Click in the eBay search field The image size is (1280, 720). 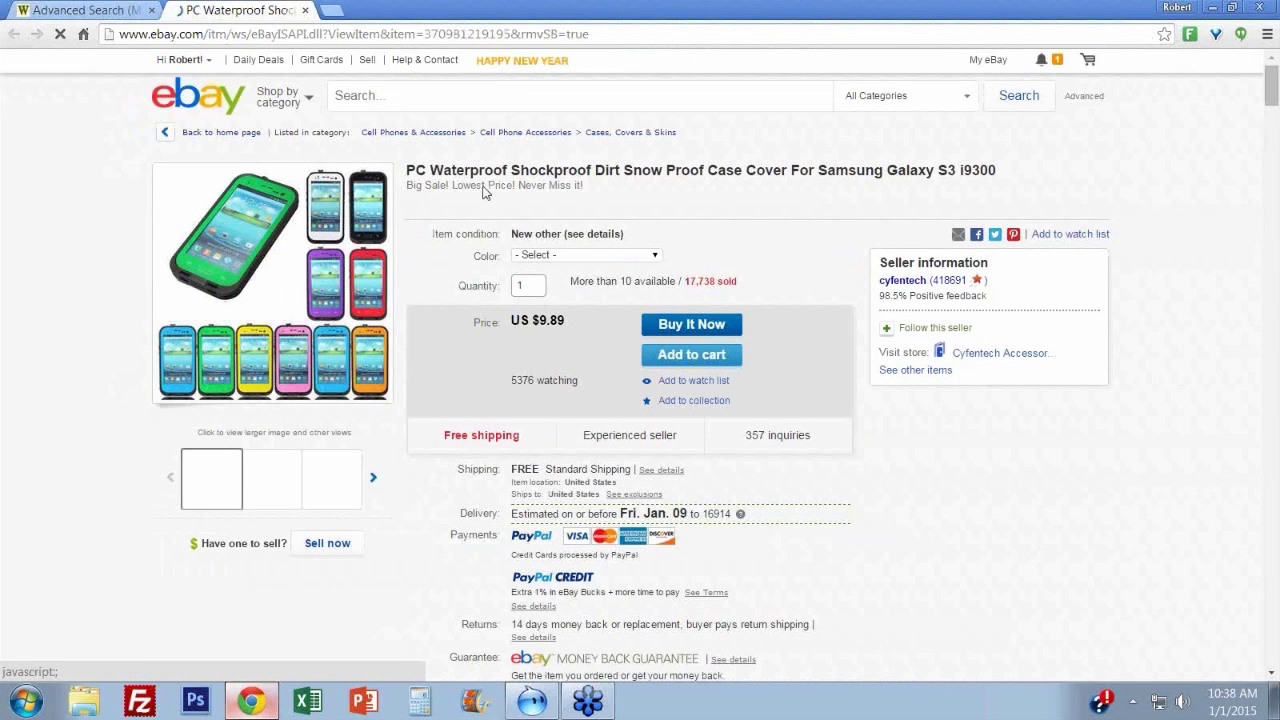580,96
